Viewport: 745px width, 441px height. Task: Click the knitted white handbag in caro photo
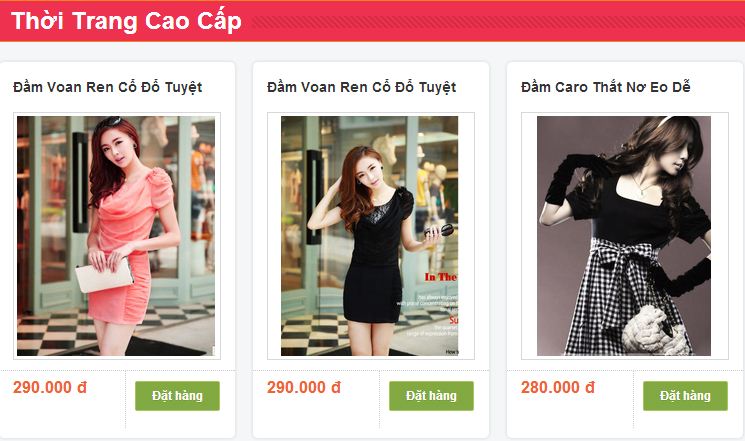coord(653,330)
